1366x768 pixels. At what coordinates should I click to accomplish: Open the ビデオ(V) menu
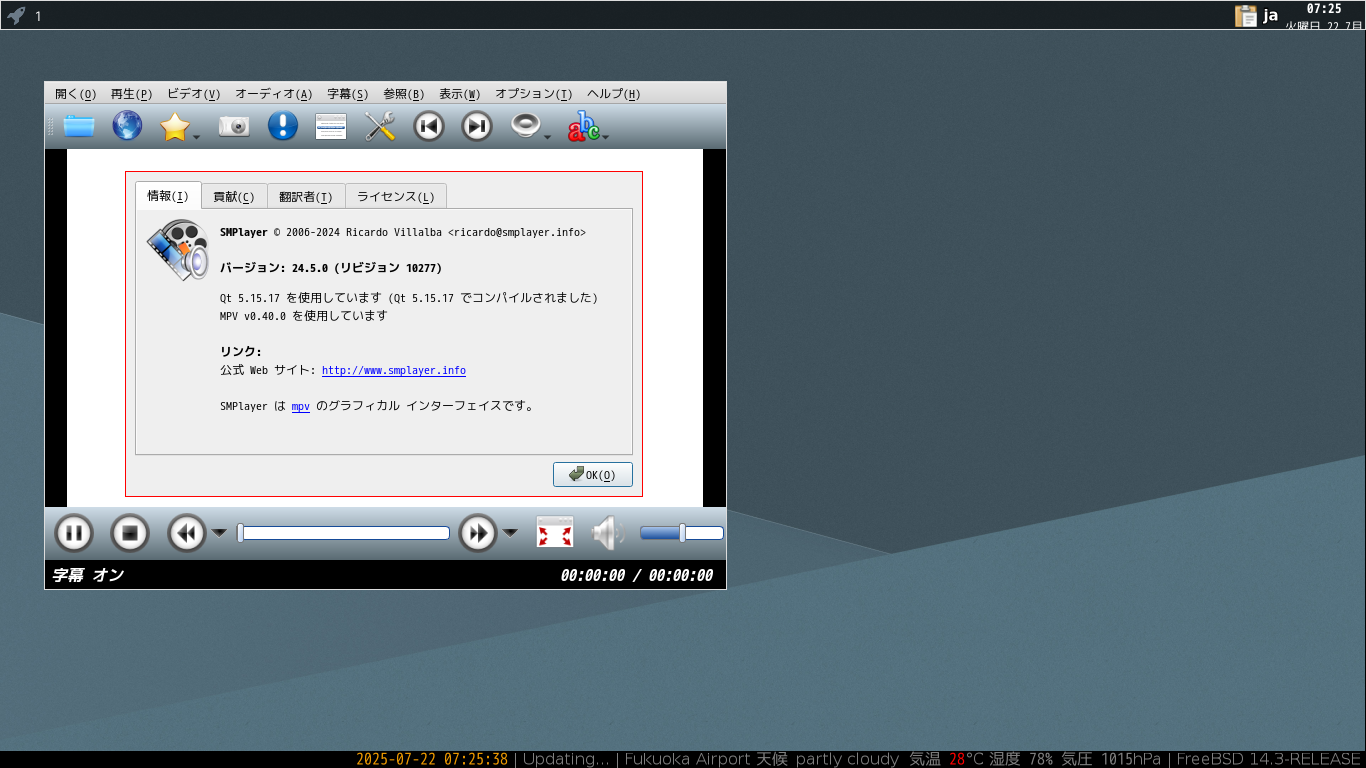point(194,94)
